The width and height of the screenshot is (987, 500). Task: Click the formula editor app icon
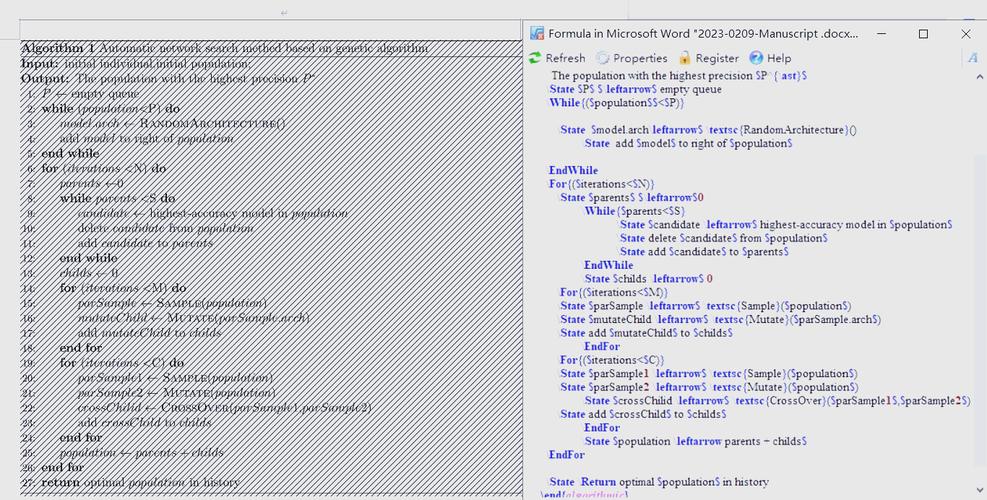(x=537, y=33)
